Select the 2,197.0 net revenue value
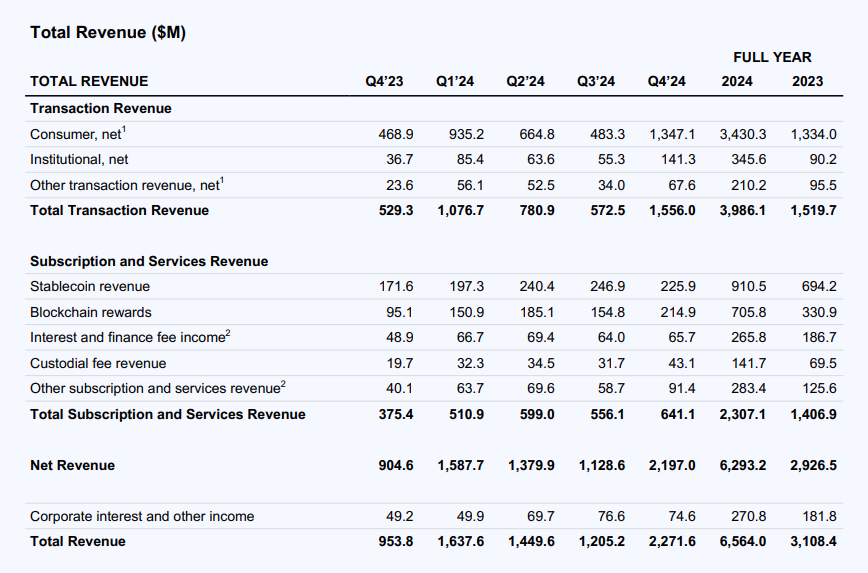This screenshot has height=573, width=868. [x=672, y=465]
